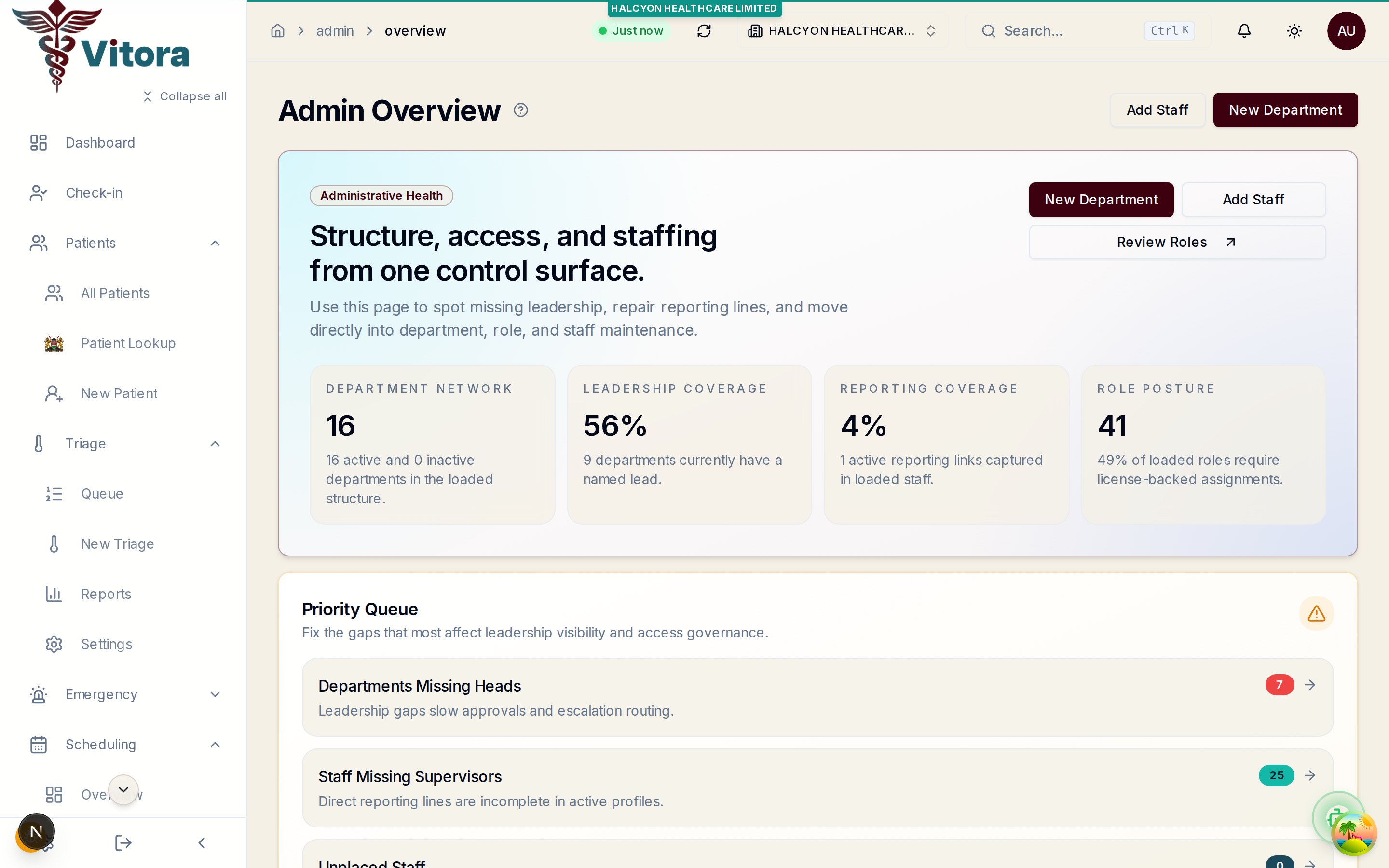Image resolution: width=1389 pixels, height=868 pixels.
Task: Click the home breadcrumb icon
Action: click(278, 31)
